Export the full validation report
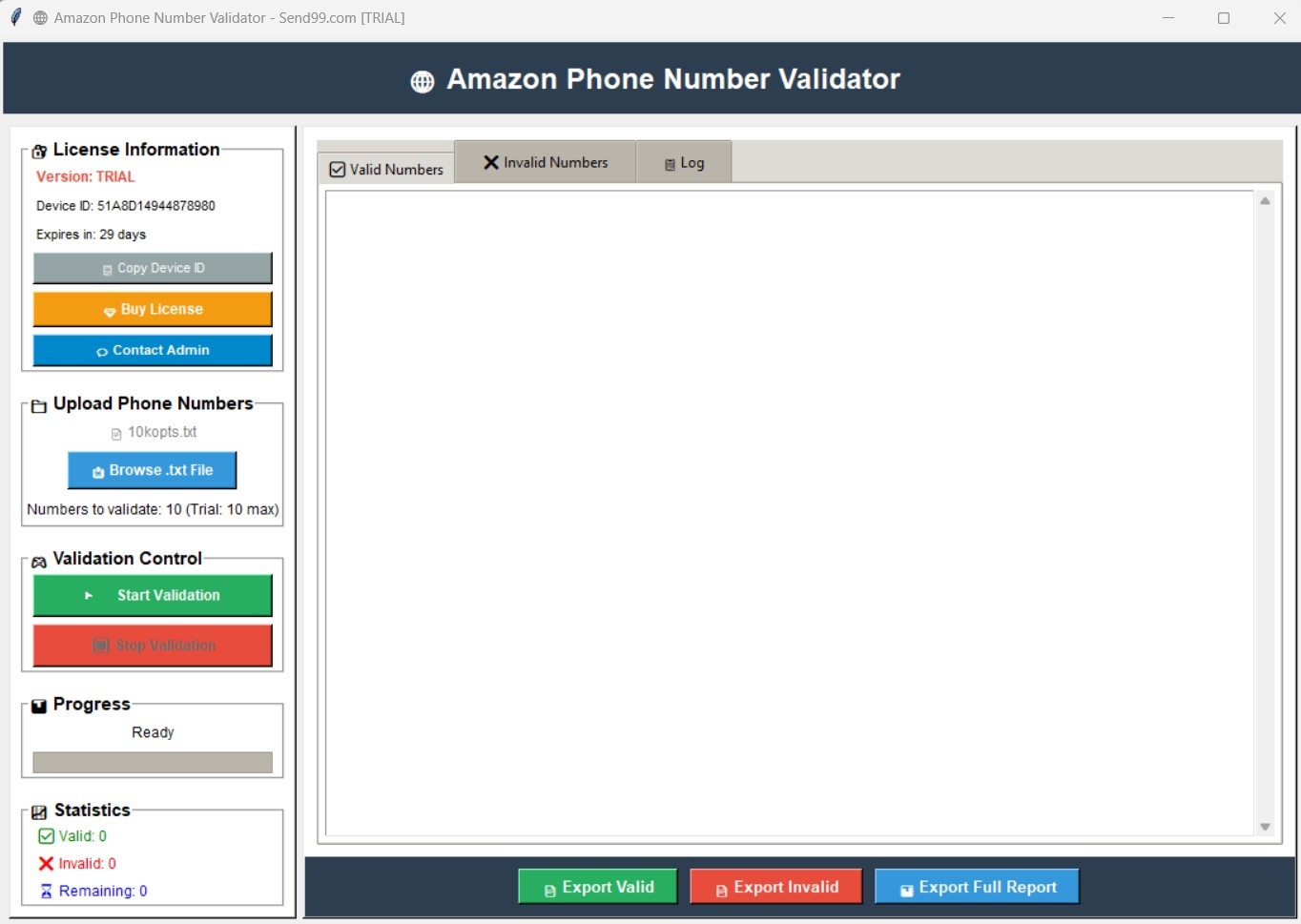 pyautogui.click(x=977, y=886)
